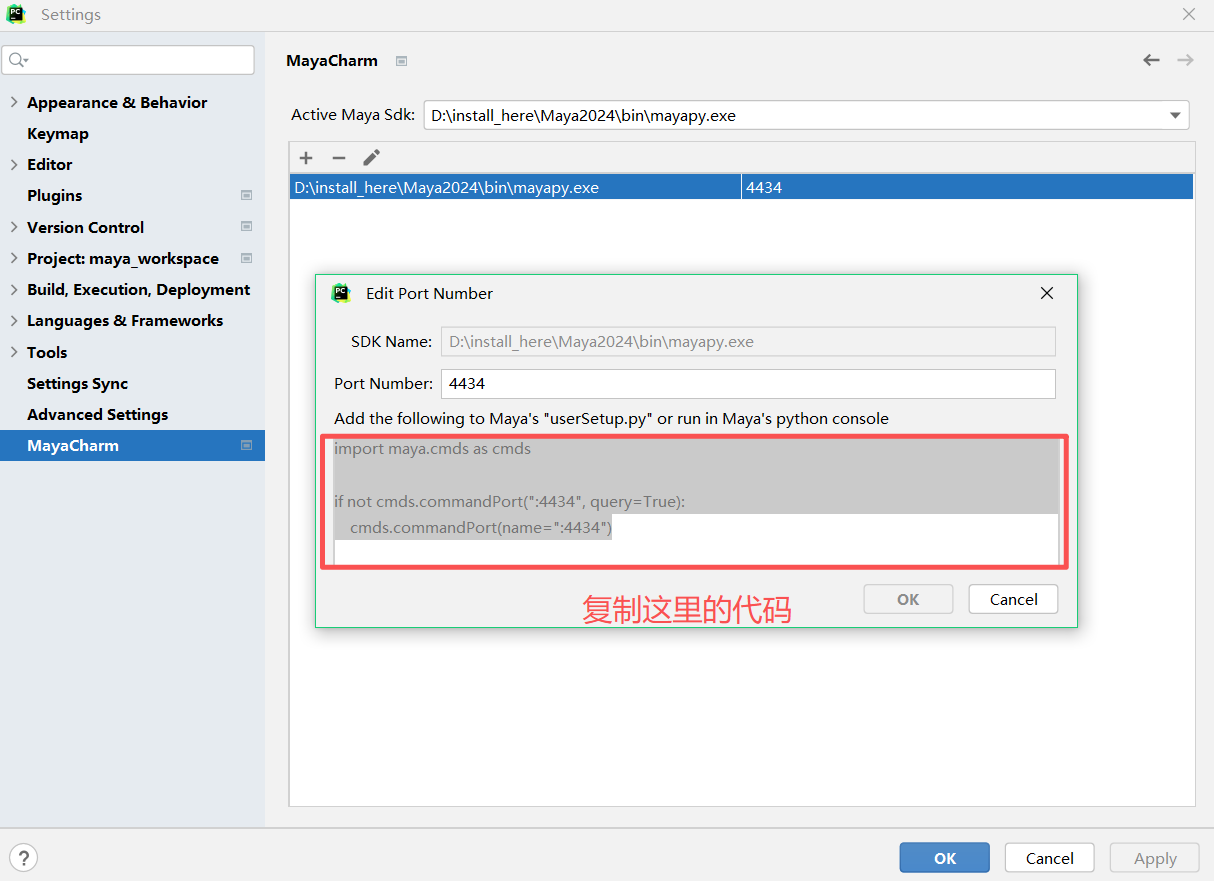Select MayaCharm in settings tree
This screenshot has width=1214, height=881.
(x=132, y=445)
